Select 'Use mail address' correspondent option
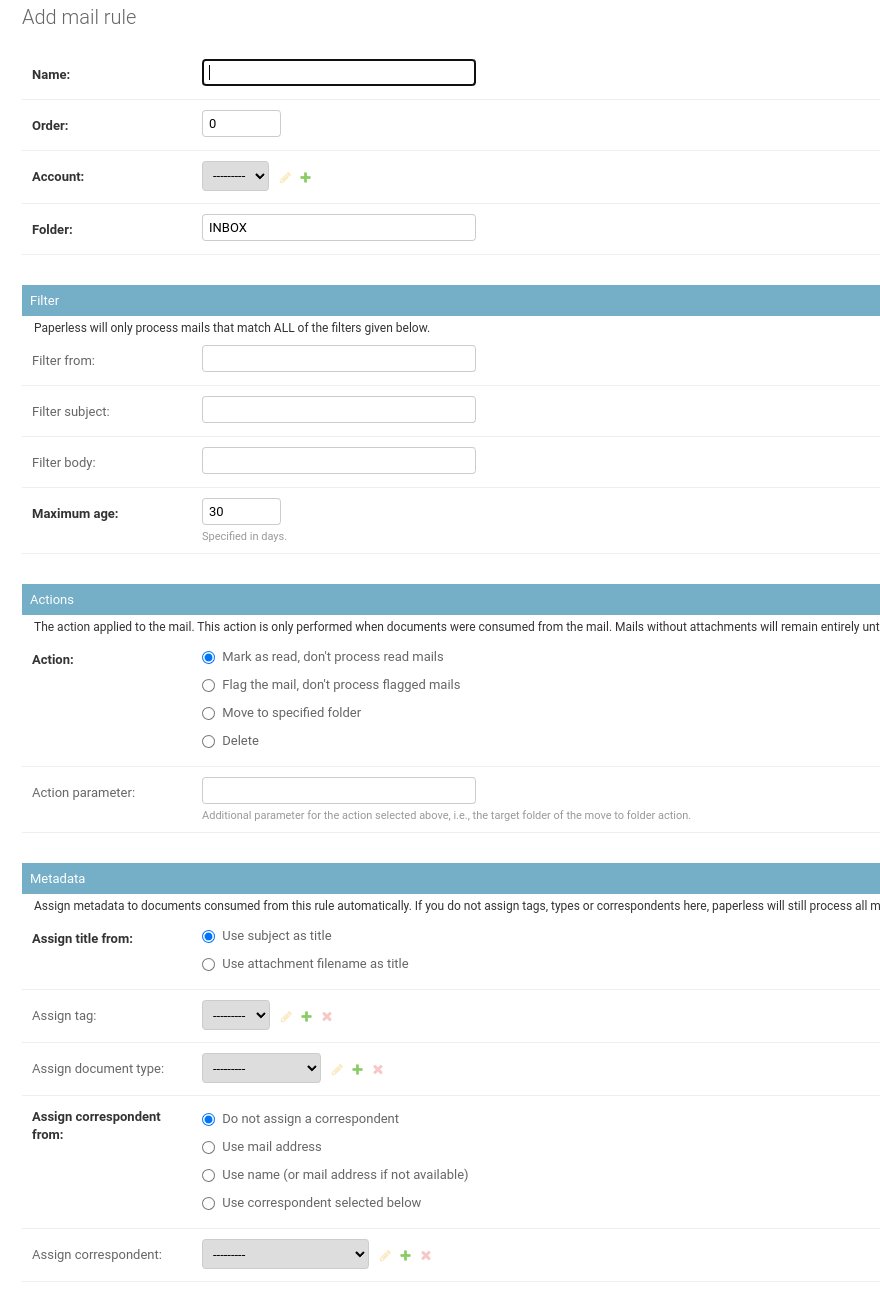 click(209, 1147)
